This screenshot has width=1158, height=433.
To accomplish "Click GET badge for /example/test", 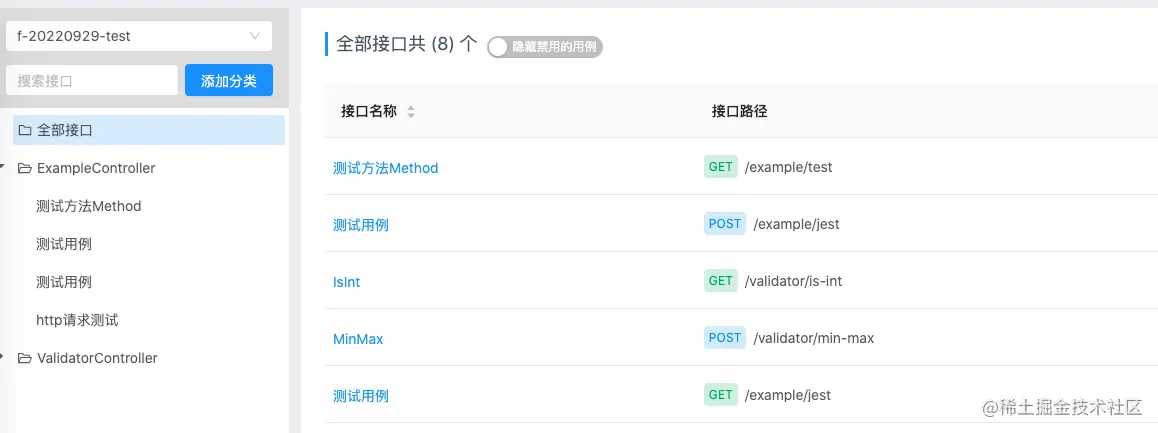I will [720, 167].
